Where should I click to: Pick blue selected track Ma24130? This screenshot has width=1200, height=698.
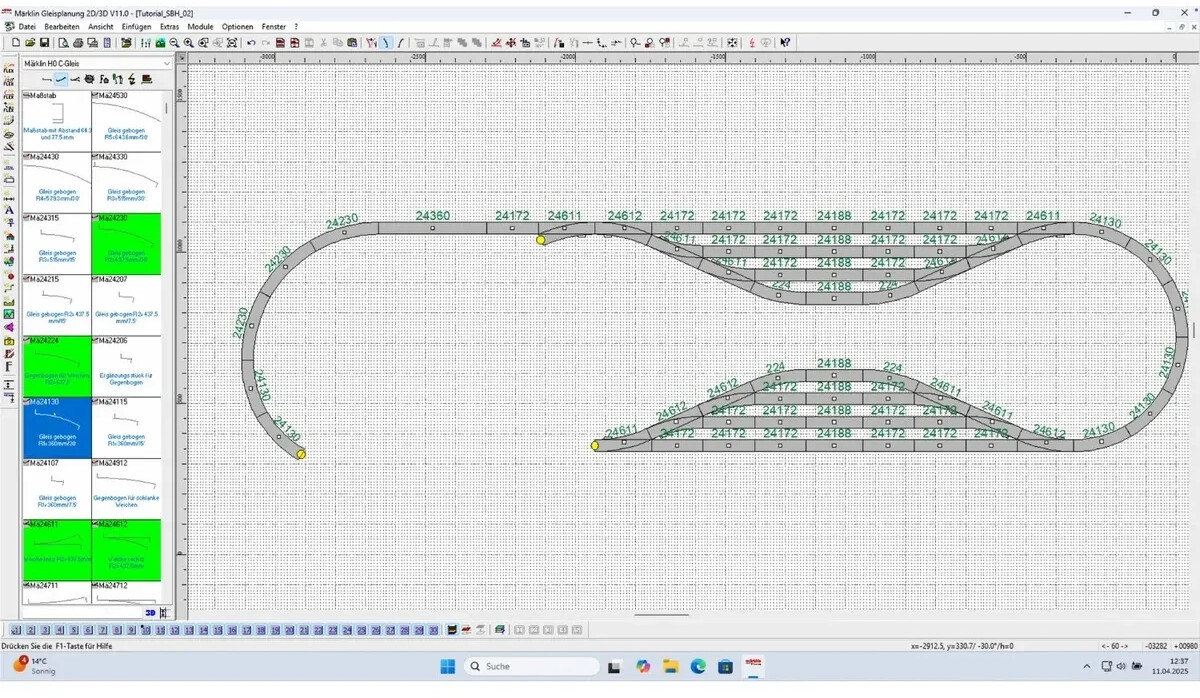(57, 427)
